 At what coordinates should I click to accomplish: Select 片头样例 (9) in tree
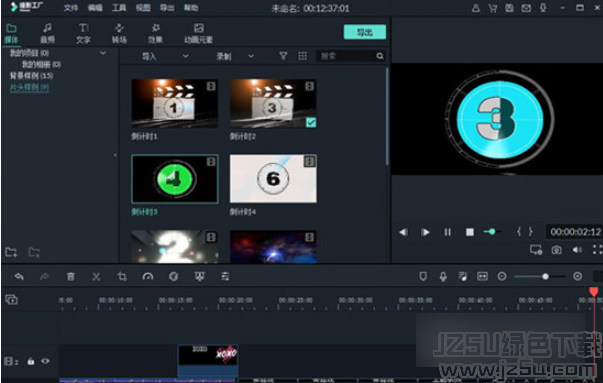click(x=29, y=87)
